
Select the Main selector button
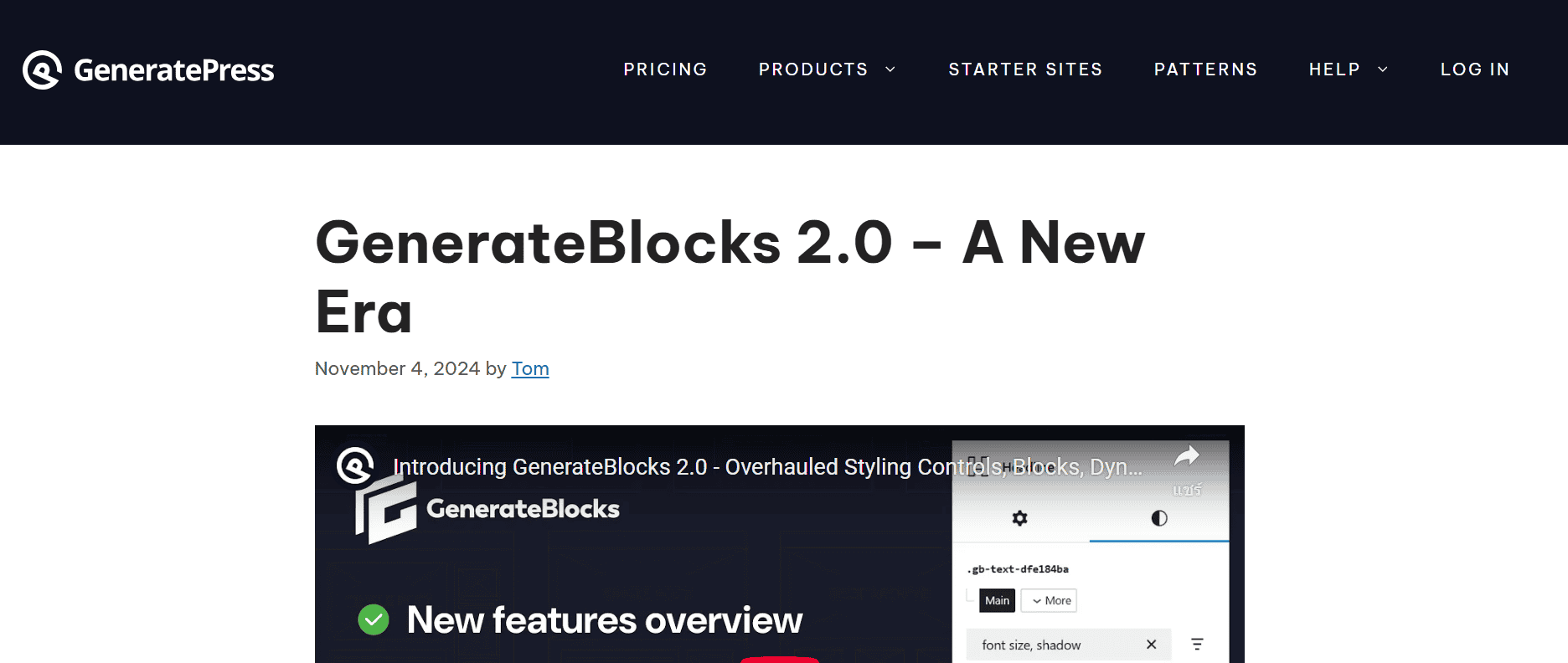(x=997, y=600)
